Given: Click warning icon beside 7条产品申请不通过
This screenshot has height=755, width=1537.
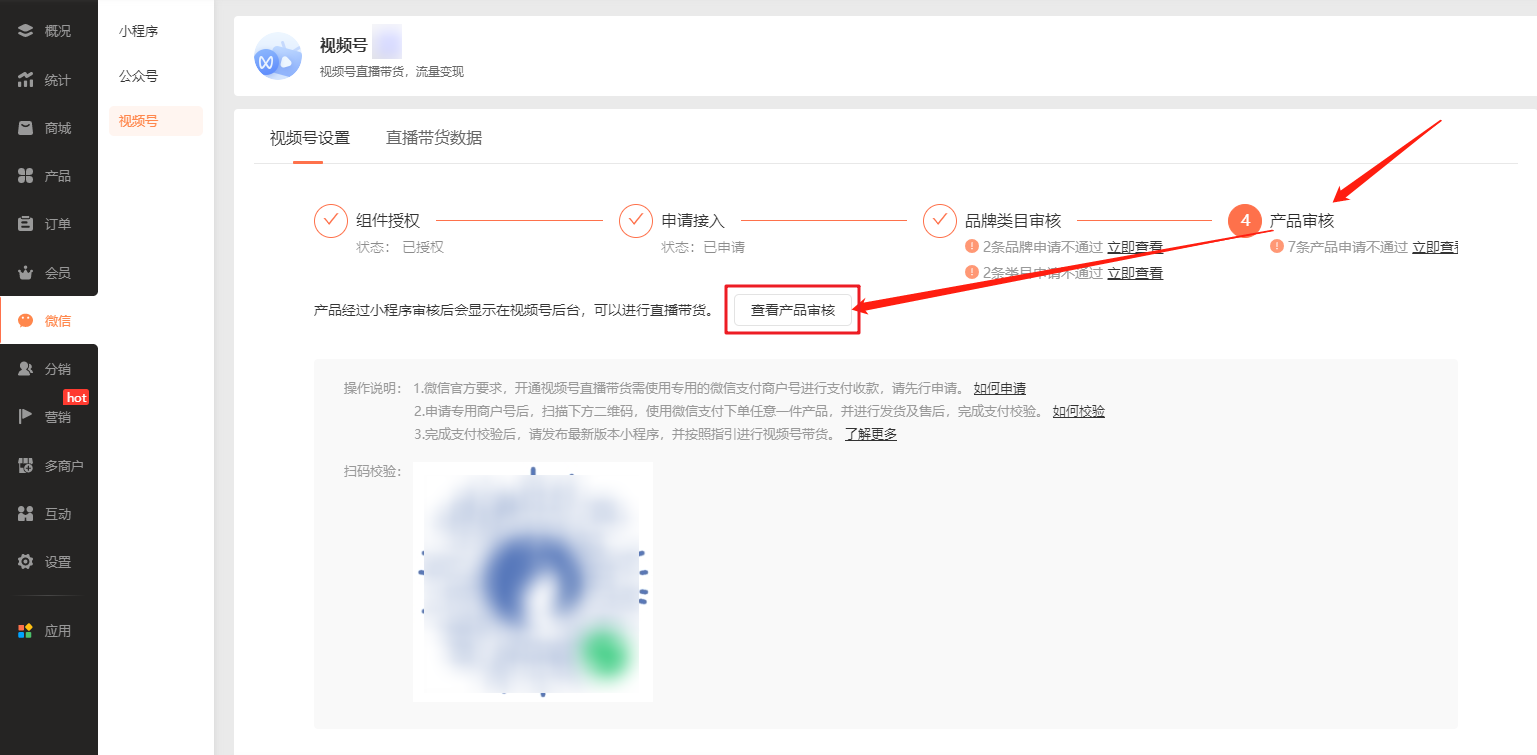Looking at the screenshot, I should tap(1276, 246).
